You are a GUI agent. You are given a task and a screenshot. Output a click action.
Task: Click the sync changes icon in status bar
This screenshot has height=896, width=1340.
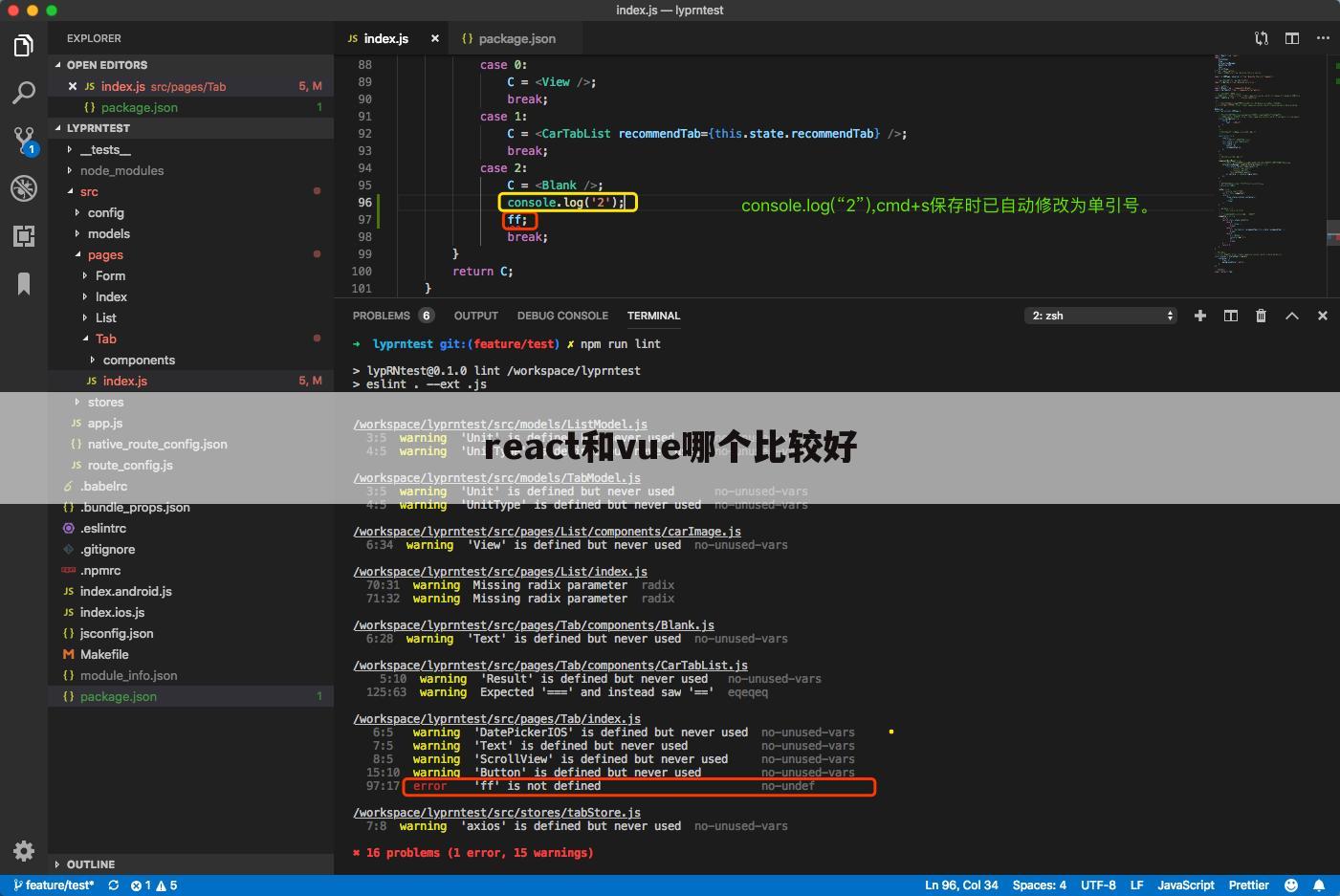tap(114, 885)
